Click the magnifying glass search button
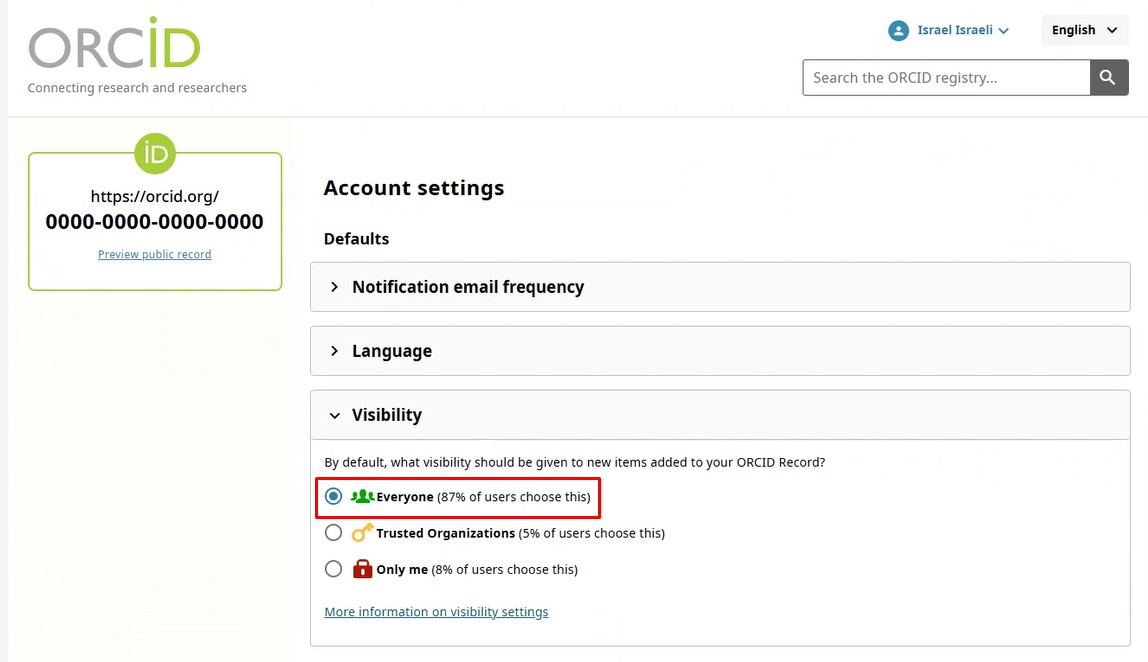This screenshot has width=1148, height=662. pyautogui.click(x=1108, y=78)
